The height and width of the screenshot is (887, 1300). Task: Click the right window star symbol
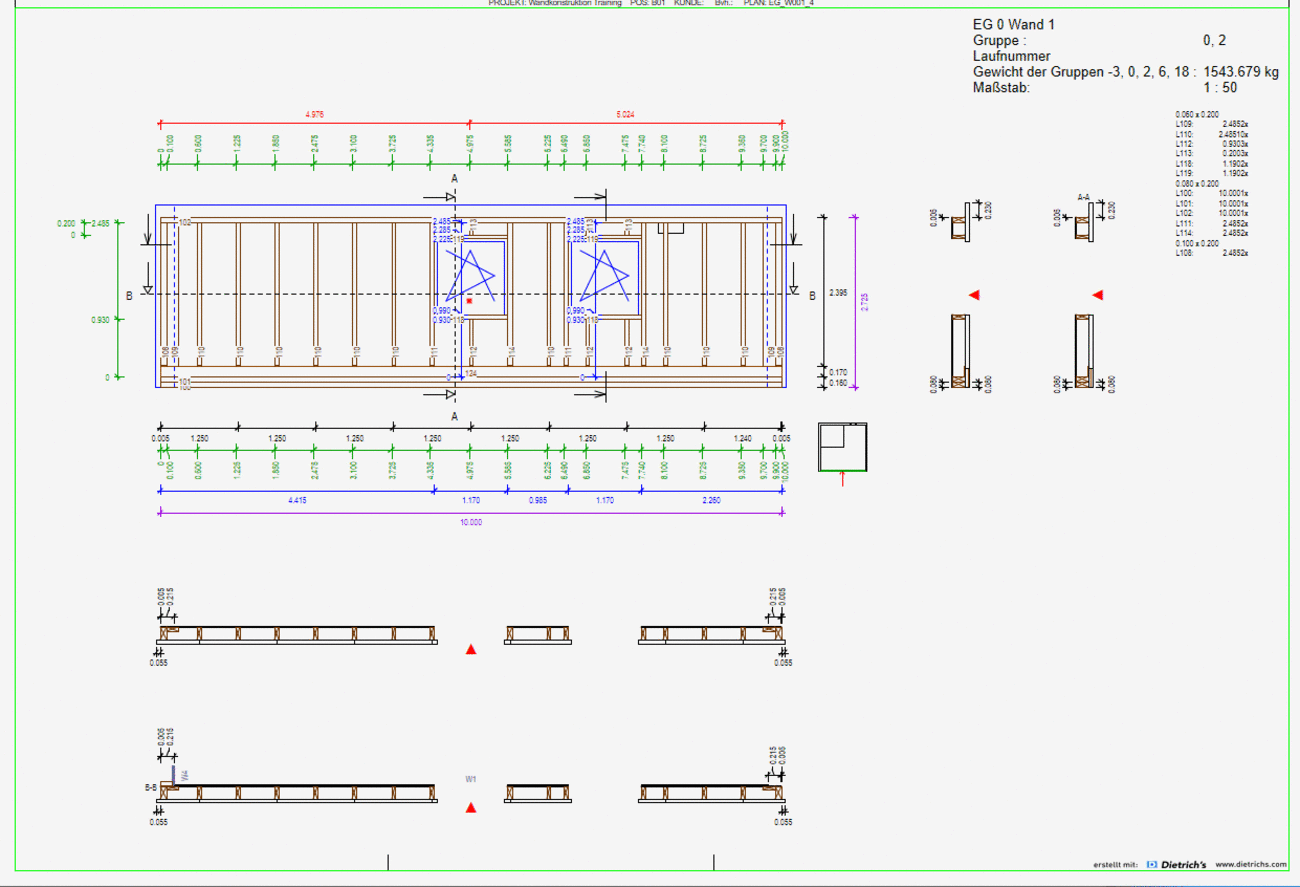(x=605, y=274)
